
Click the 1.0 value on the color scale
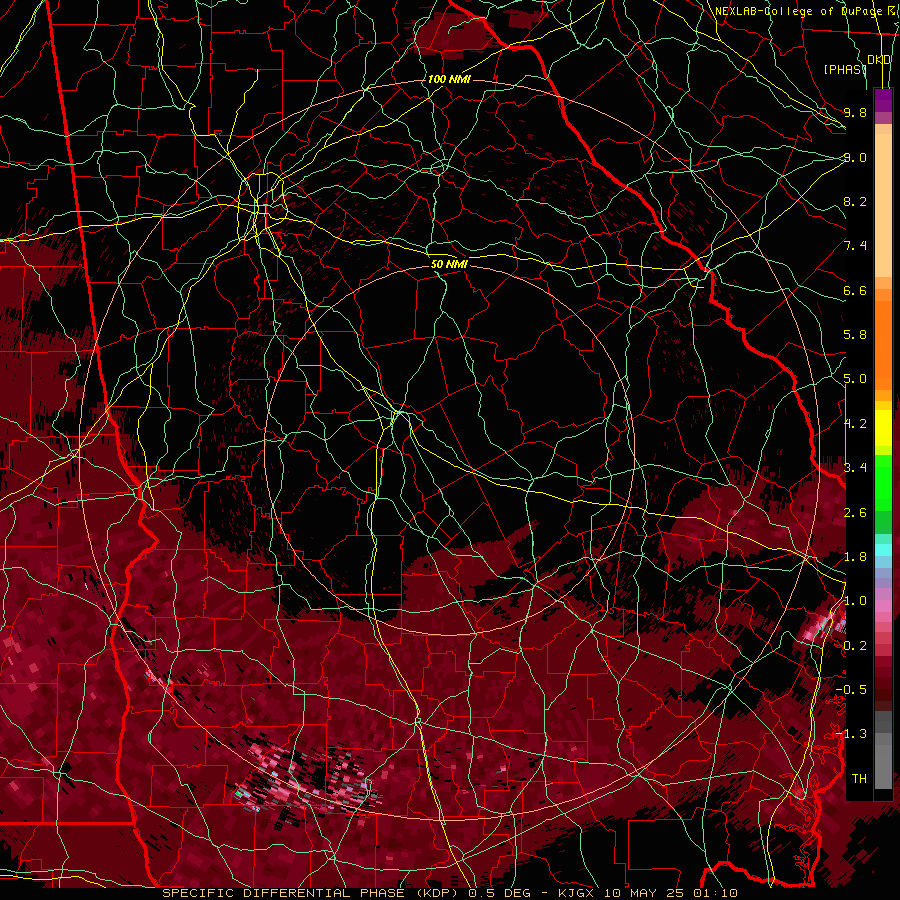pos(855,601)
